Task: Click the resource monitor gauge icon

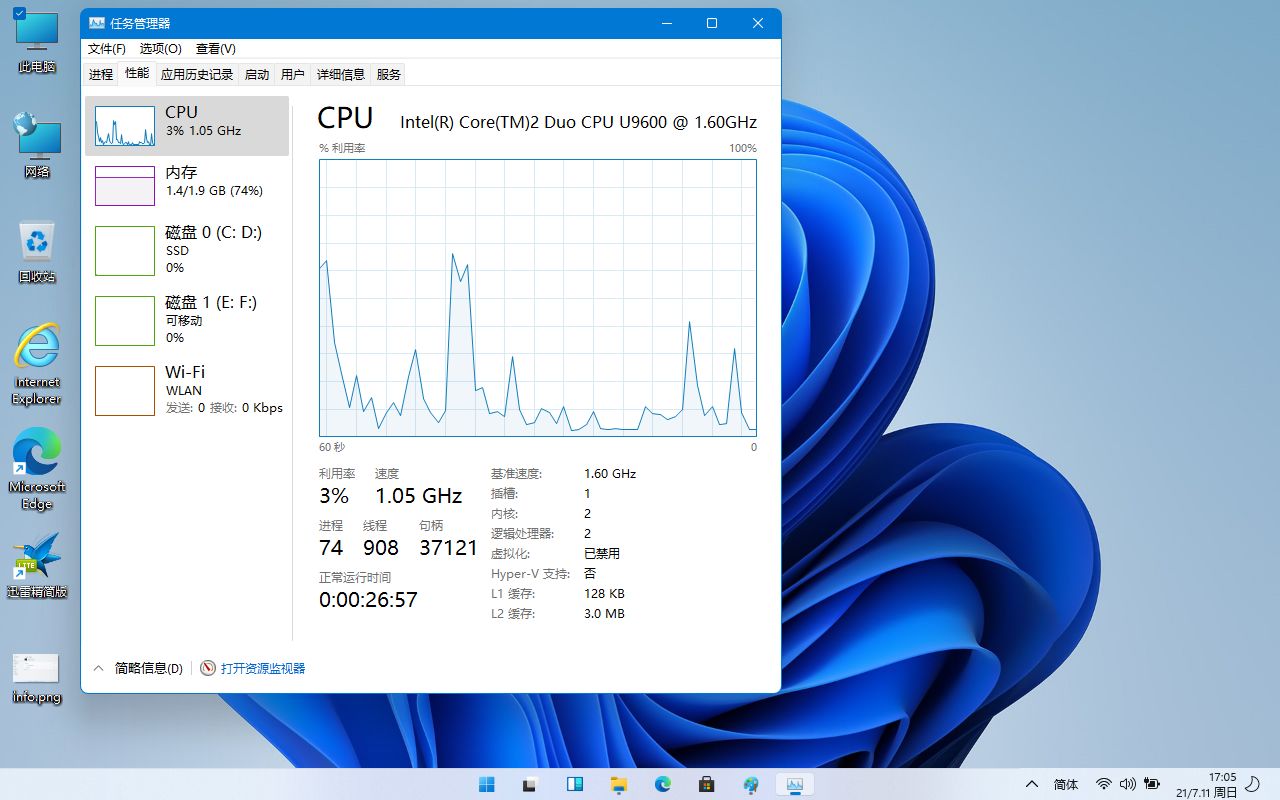Action: (x=208, y=668)
